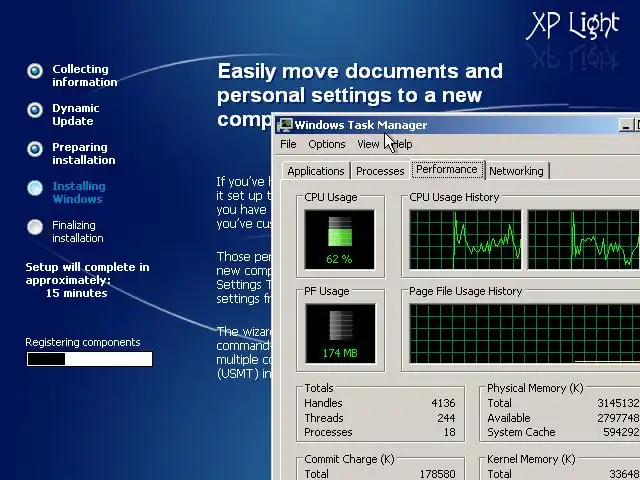
Task: Click the Page File Usage History graph
Action: 524,333
